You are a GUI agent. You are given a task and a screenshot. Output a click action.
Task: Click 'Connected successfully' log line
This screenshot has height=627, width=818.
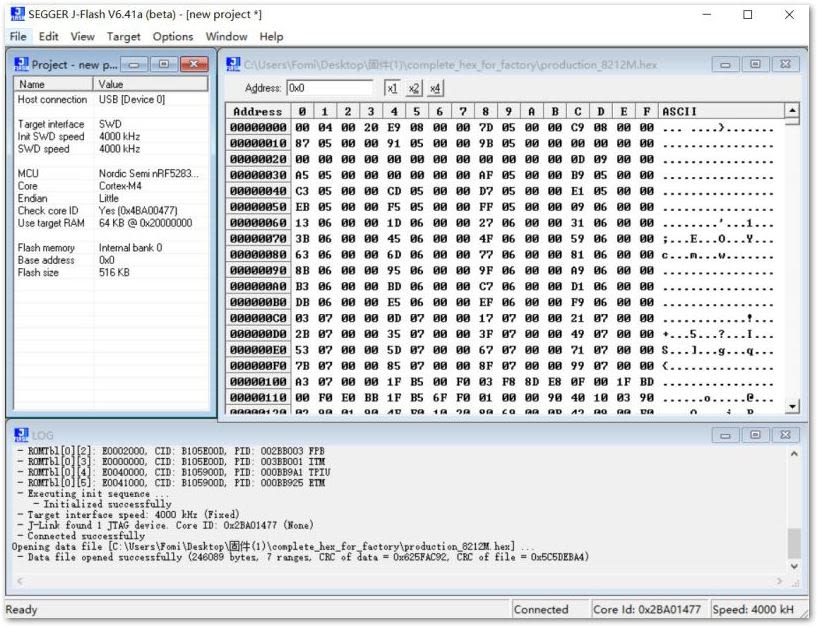click(x=86, y=536)
